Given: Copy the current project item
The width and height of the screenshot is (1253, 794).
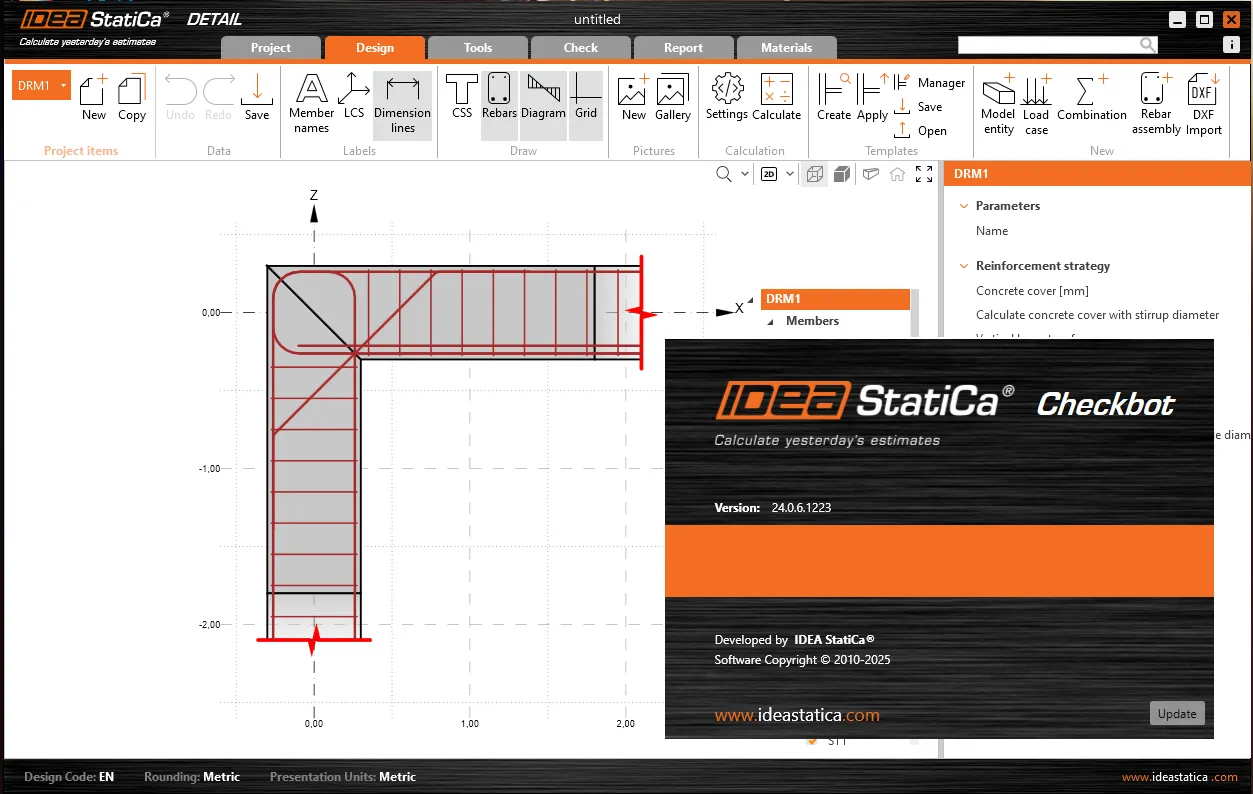Looking at the screenshot, I should 132,98.
